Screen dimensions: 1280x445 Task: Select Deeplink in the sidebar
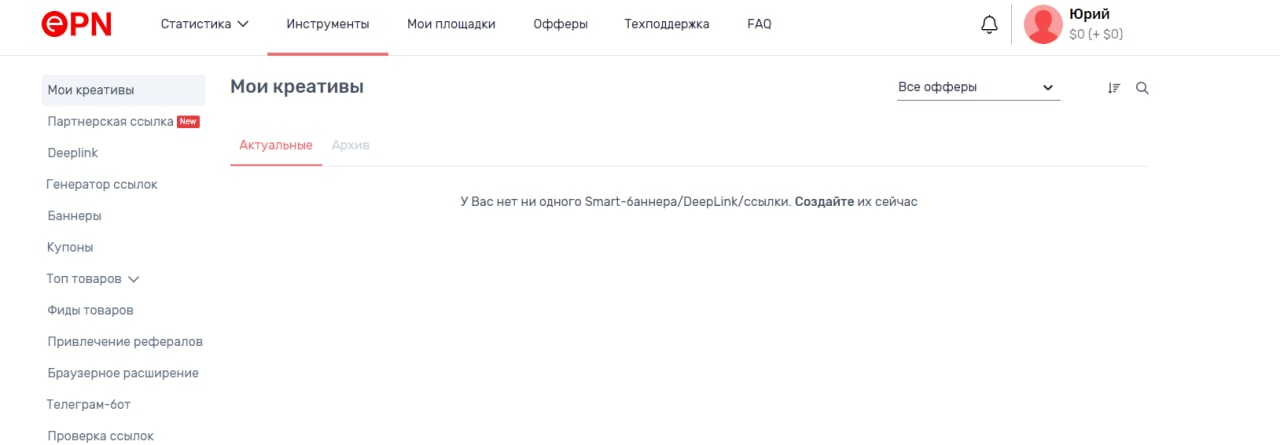[73, 153]
